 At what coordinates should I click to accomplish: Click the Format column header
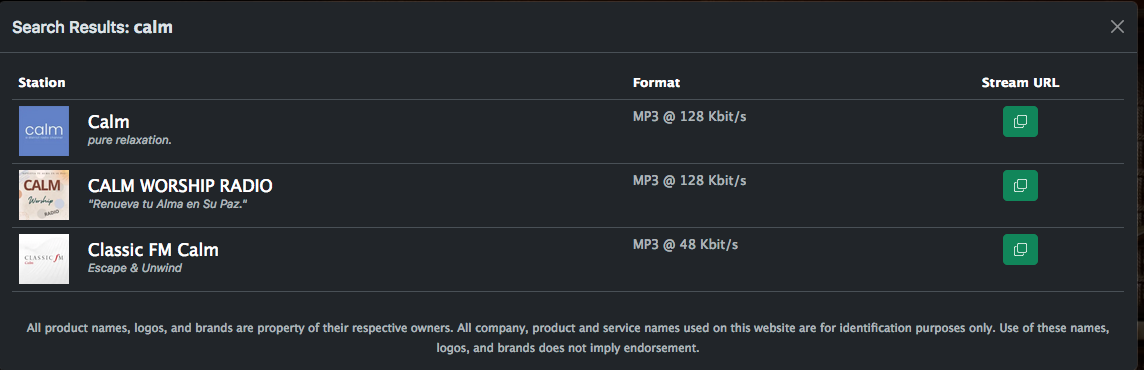[657, 82]
